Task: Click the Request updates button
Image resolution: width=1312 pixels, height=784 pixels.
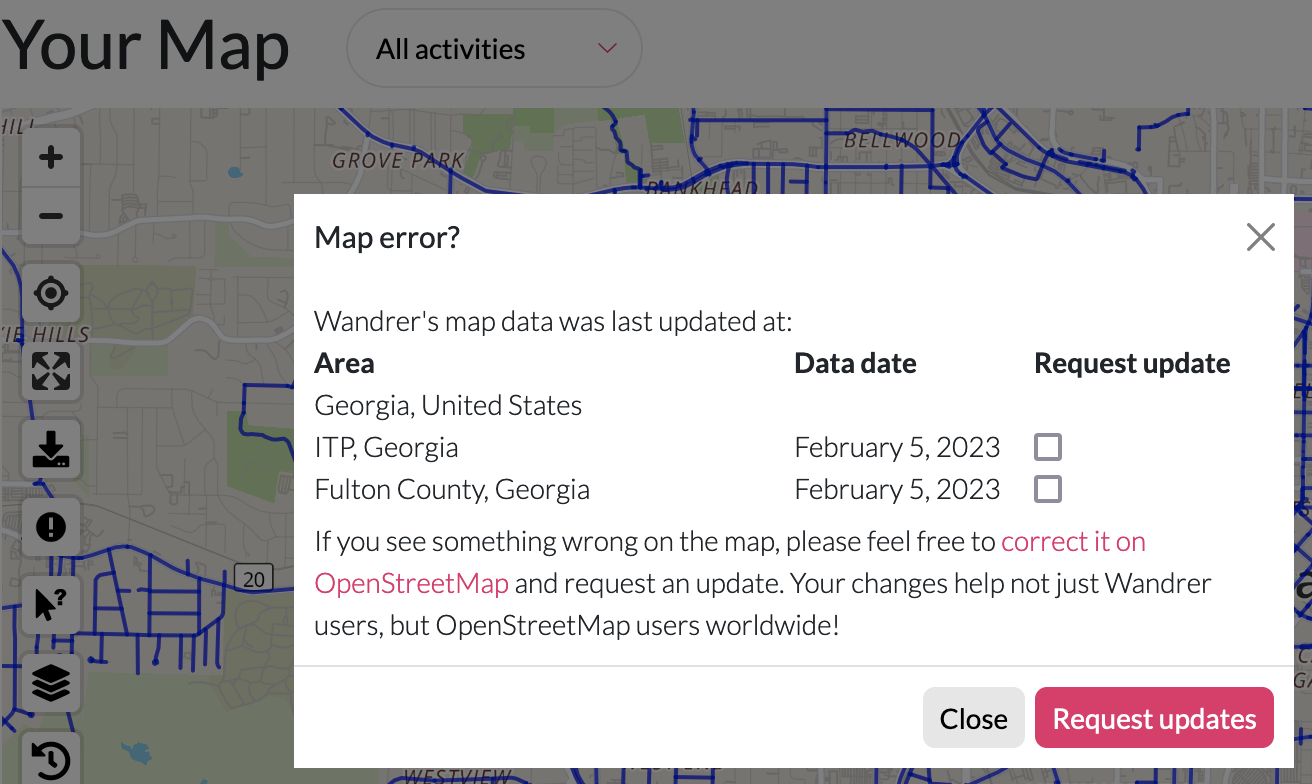Action: [x=1154, y=718]
